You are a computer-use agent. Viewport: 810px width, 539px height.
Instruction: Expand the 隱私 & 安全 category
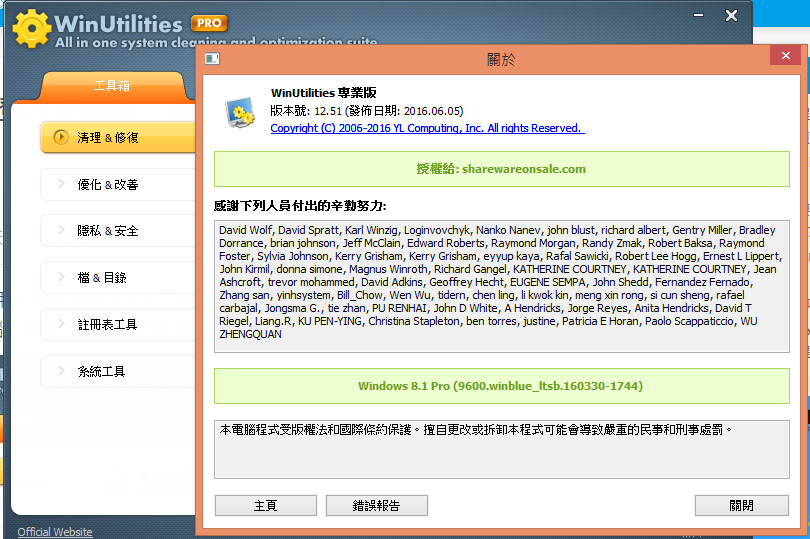tap(118, 231)
